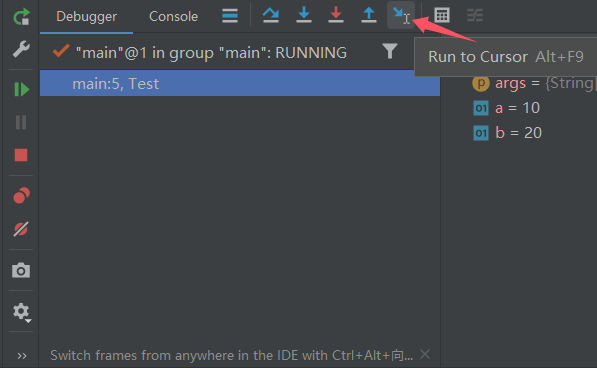Select stack frame main:5, Test
This screenshot has height=368, width=597.
click(x=240, y=83)
